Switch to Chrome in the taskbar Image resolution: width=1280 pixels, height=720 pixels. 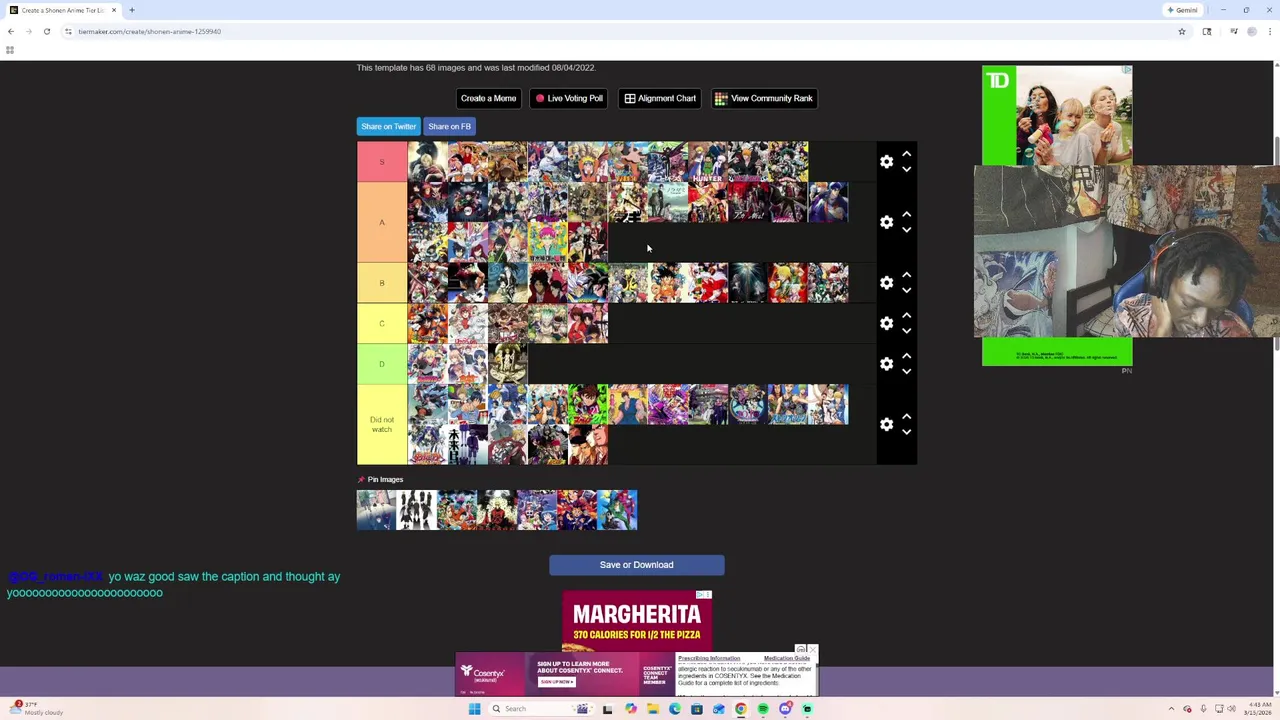click(740, 709)
